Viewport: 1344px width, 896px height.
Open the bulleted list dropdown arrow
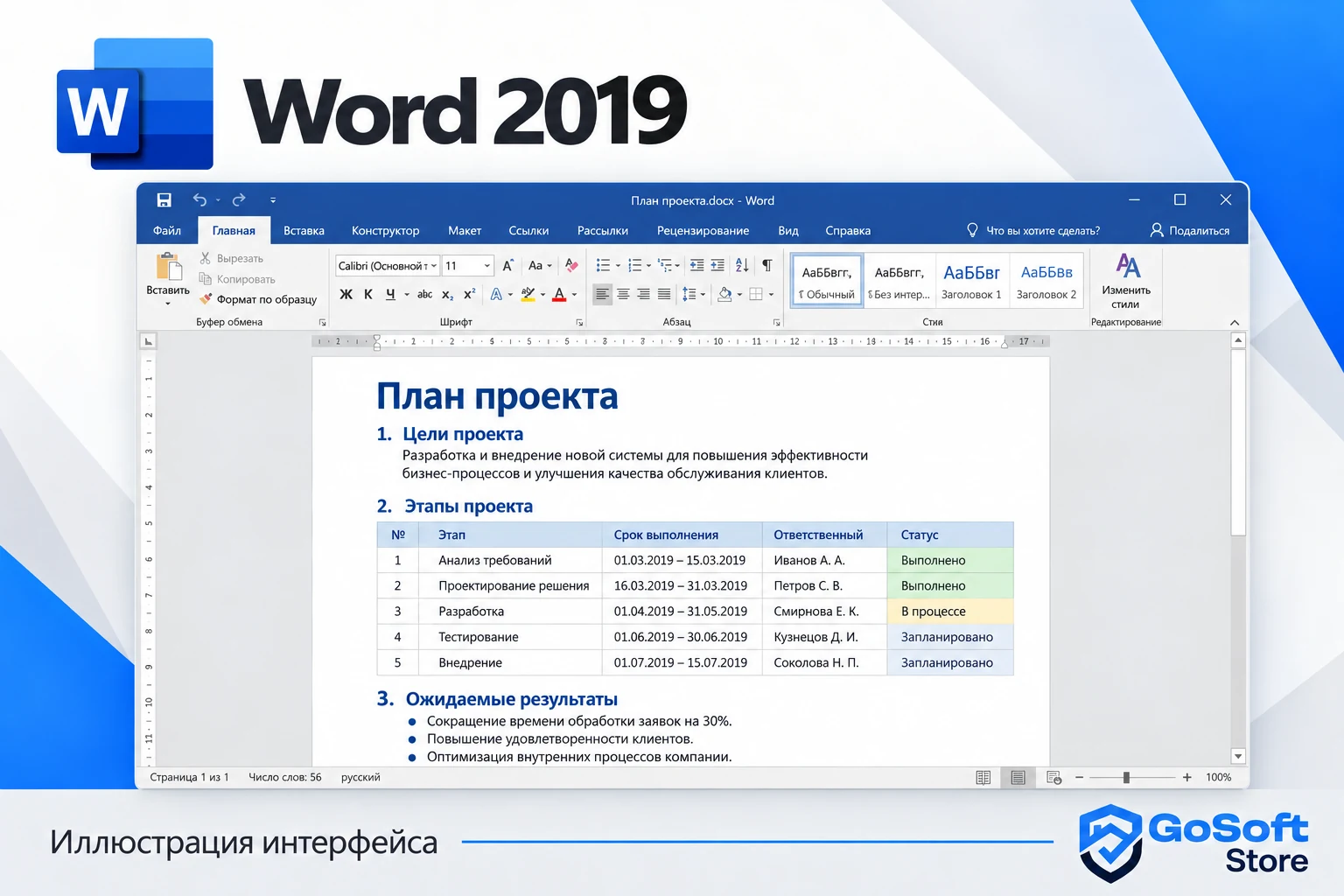618,266
